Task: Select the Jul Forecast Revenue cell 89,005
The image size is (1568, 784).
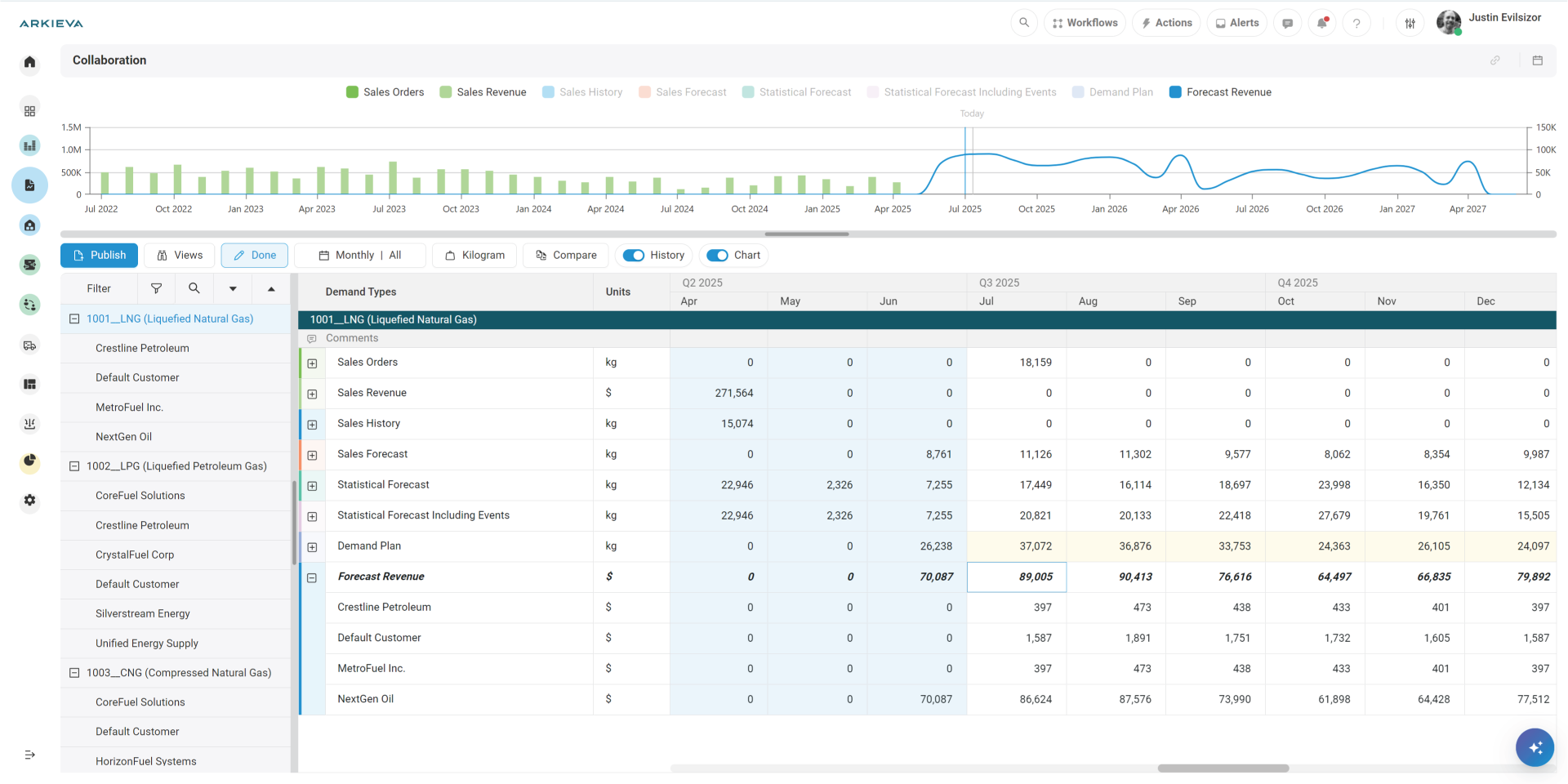Action: coord(1017,577)
